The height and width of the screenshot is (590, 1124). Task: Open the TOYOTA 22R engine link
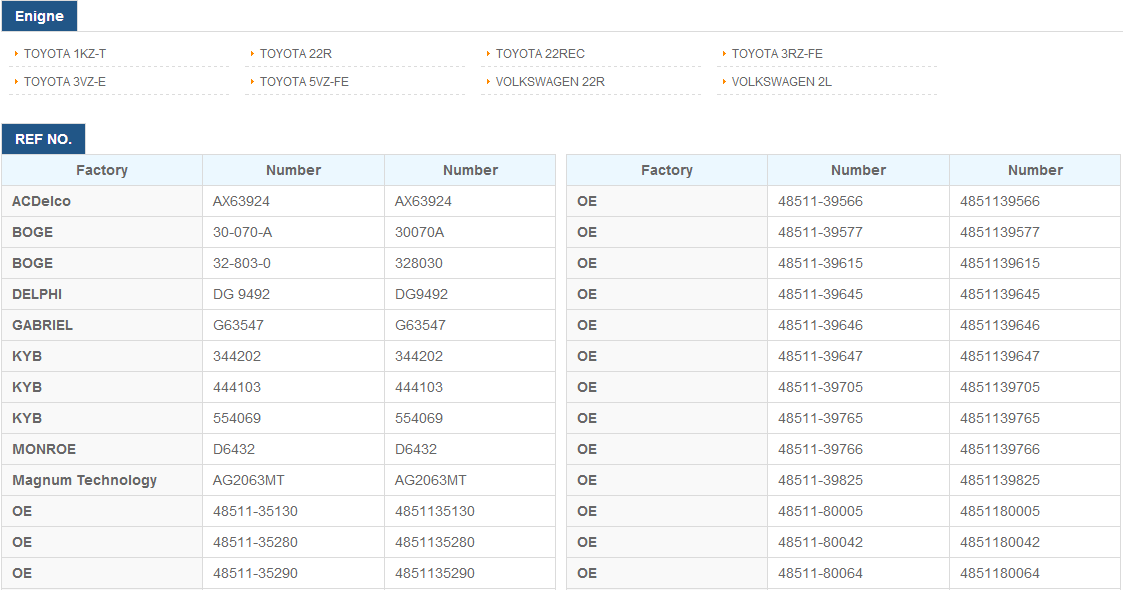(295, 54)
